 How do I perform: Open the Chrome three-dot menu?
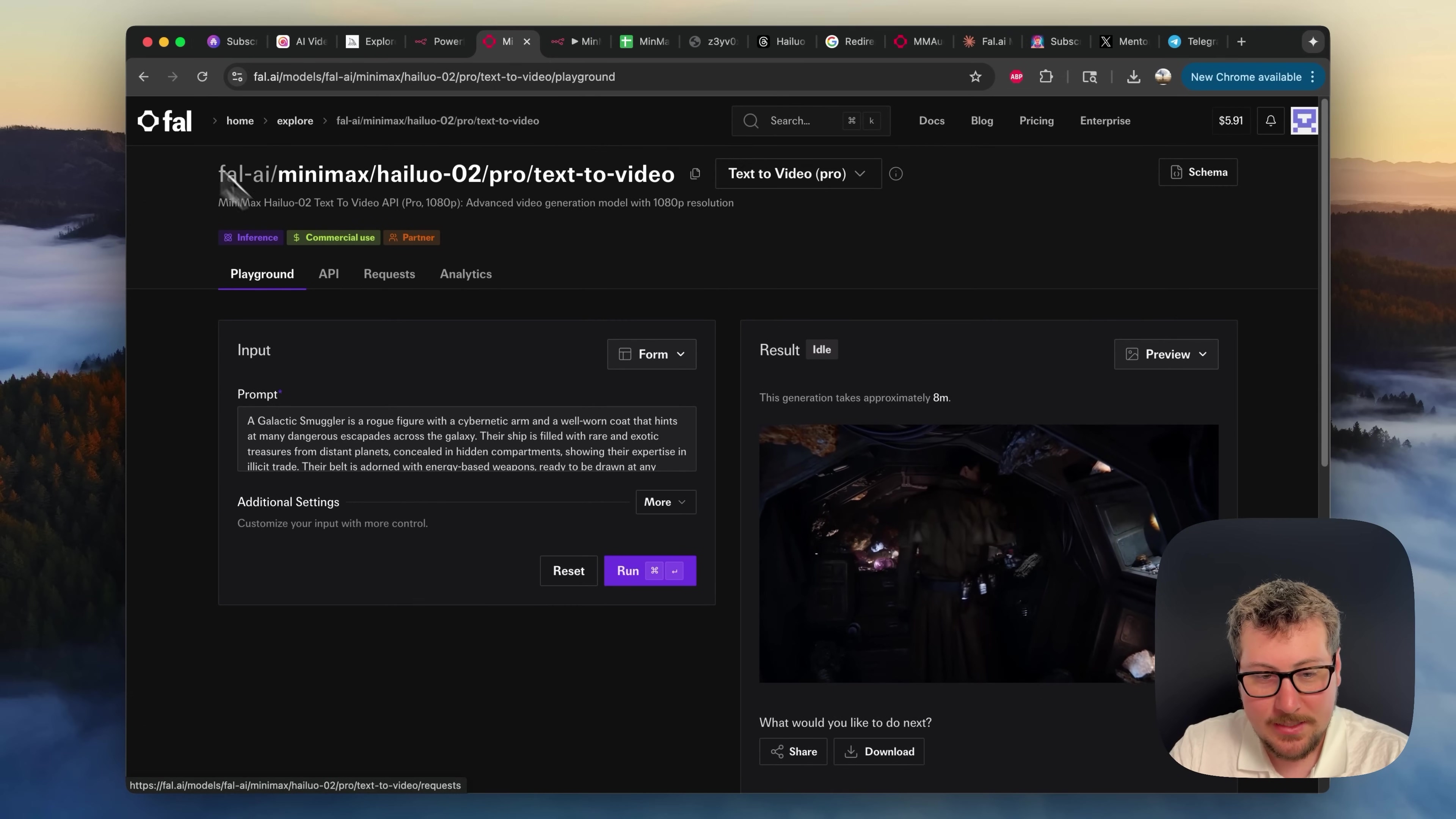point(1312,77)
